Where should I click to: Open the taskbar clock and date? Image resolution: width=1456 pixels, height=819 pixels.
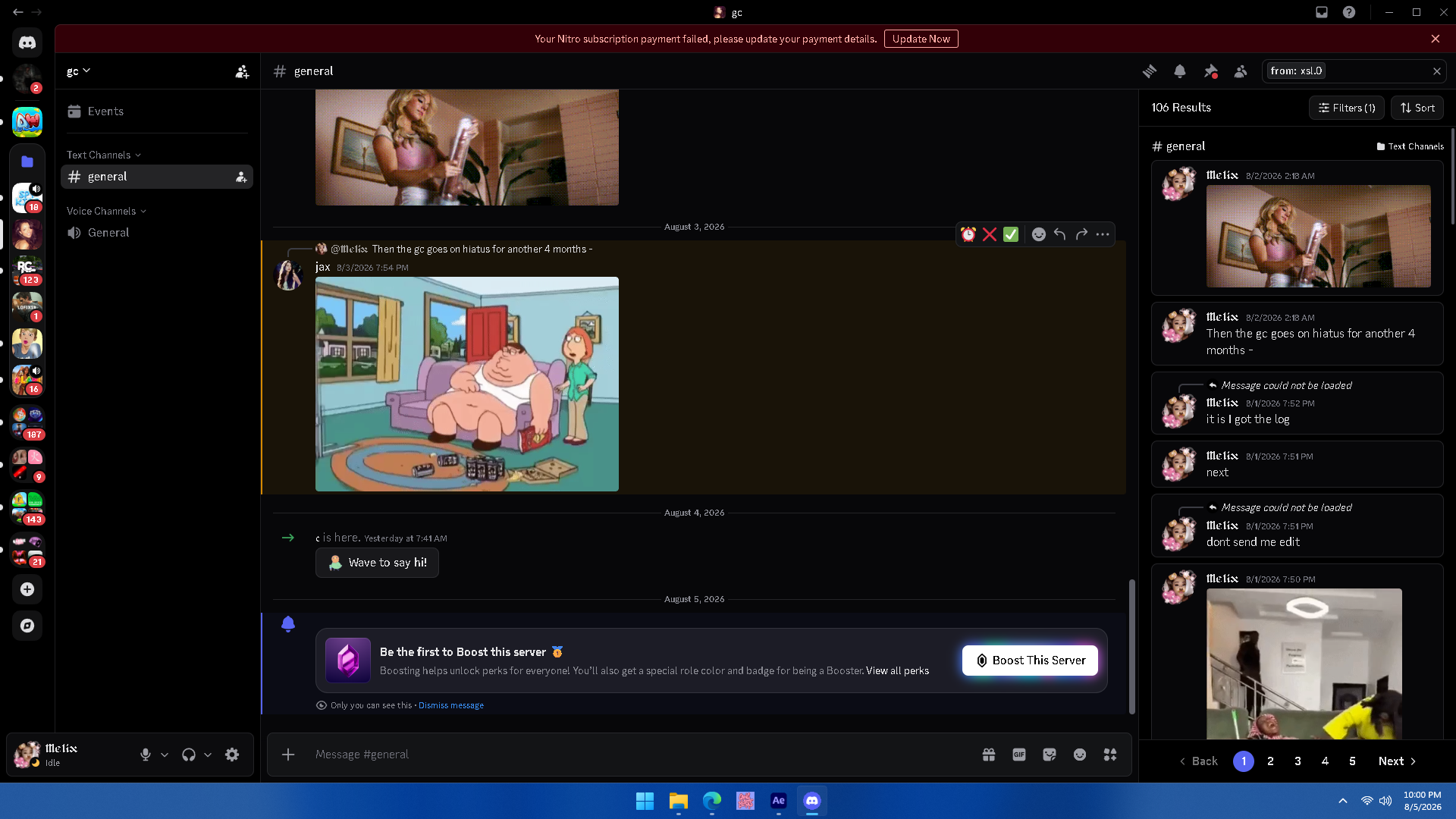1422,801
